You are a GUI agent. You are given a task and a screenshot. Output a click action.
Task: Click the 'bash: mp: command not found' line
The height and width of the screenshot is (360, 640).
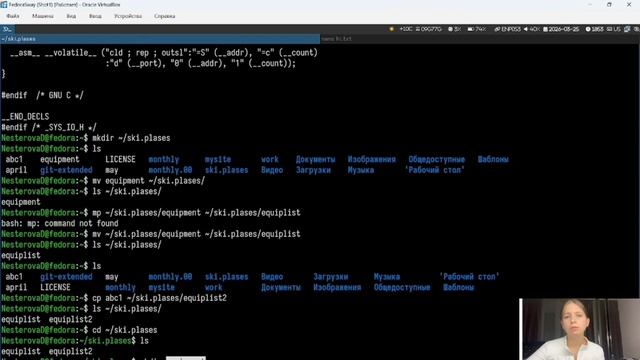[x=60, y=224]
